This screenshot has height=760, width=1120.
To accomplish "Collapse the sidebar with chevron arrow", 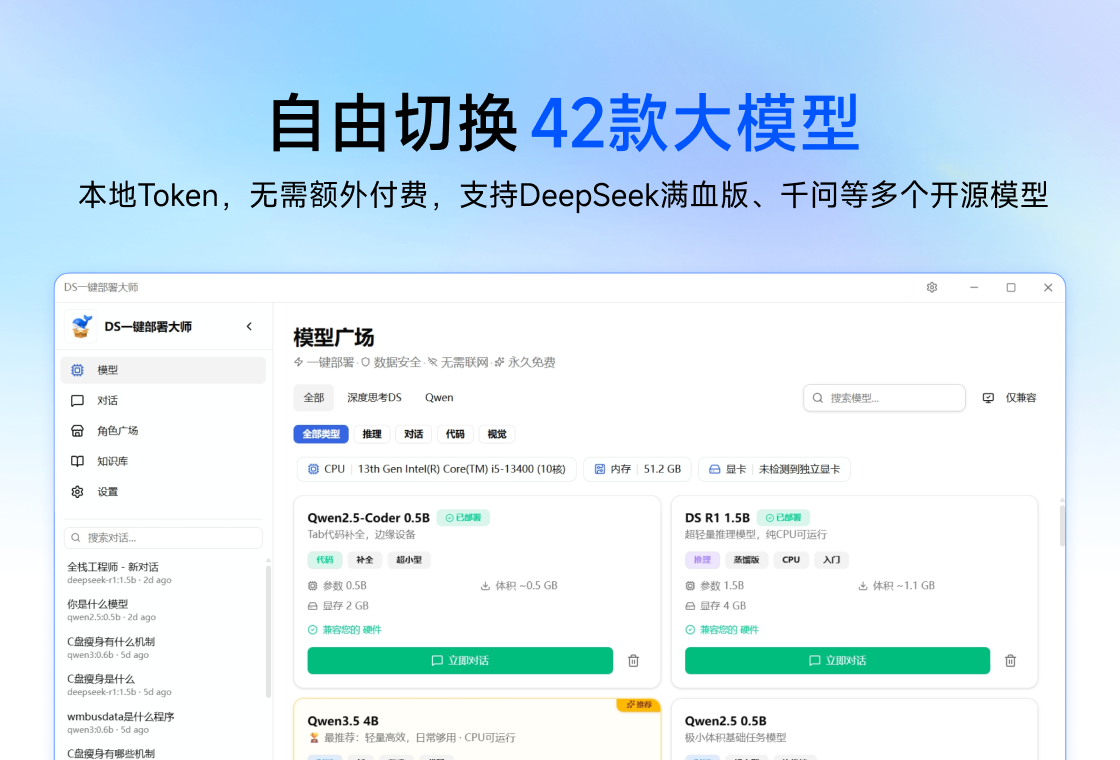I will (249, 326).
